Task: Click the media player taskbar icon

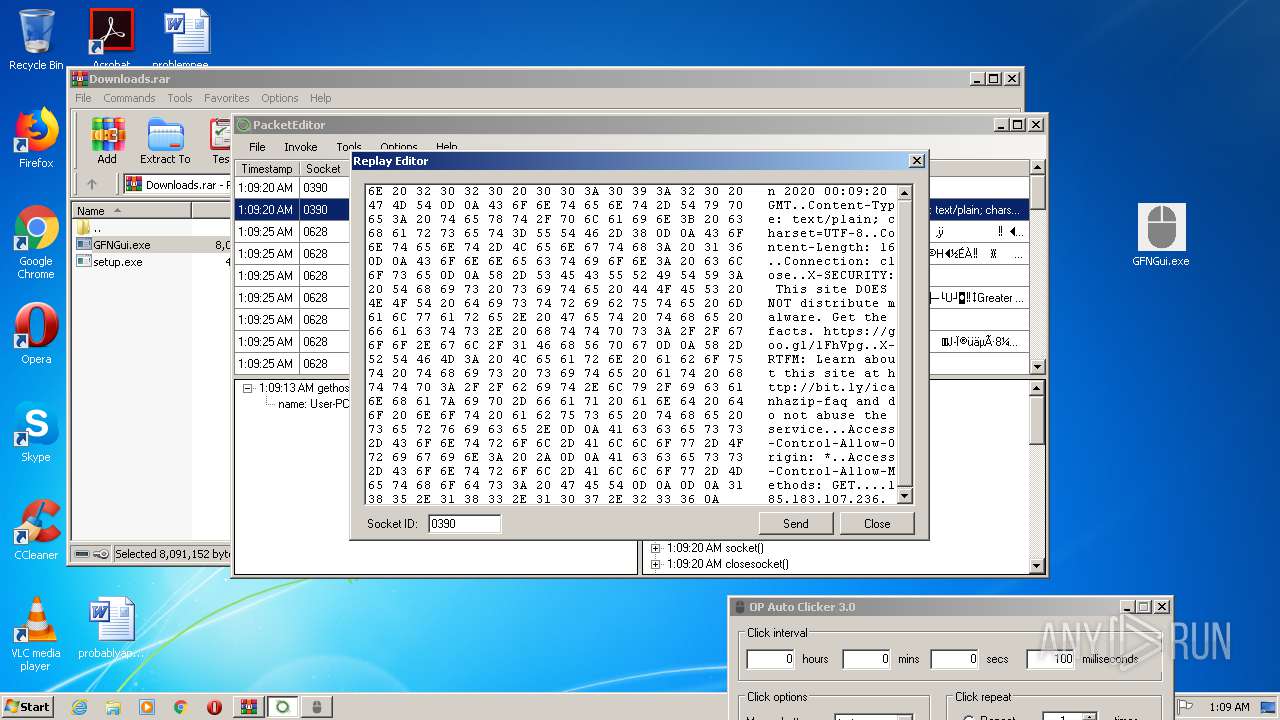Action: click(x=147, y=707)
